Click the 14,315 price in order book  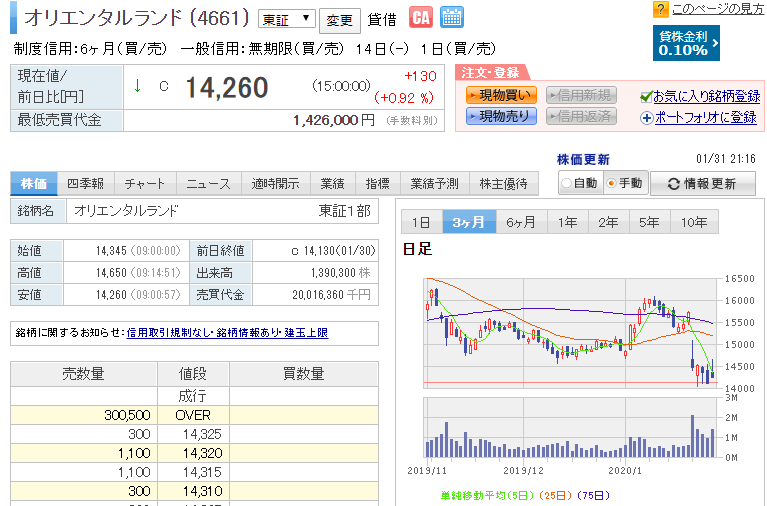pyautogui.click(x=202, y=472)
